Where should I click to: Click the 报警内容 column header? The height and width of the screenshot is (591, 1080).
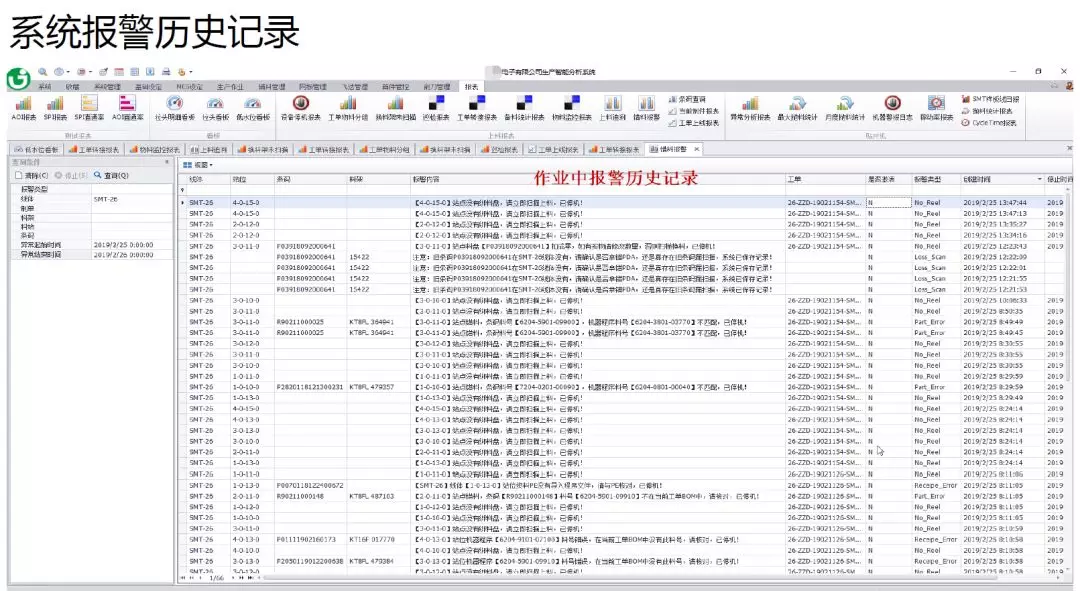pos(430,179)
